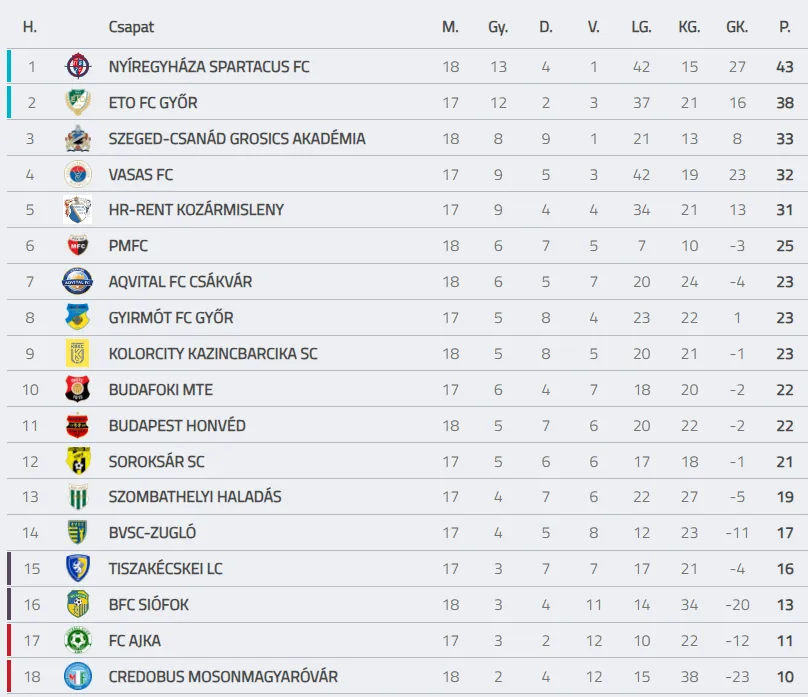This screenshot has width=808, height=697.
Task: Click the Szombathelyi Haladás team name
Action: click(195, 497)
